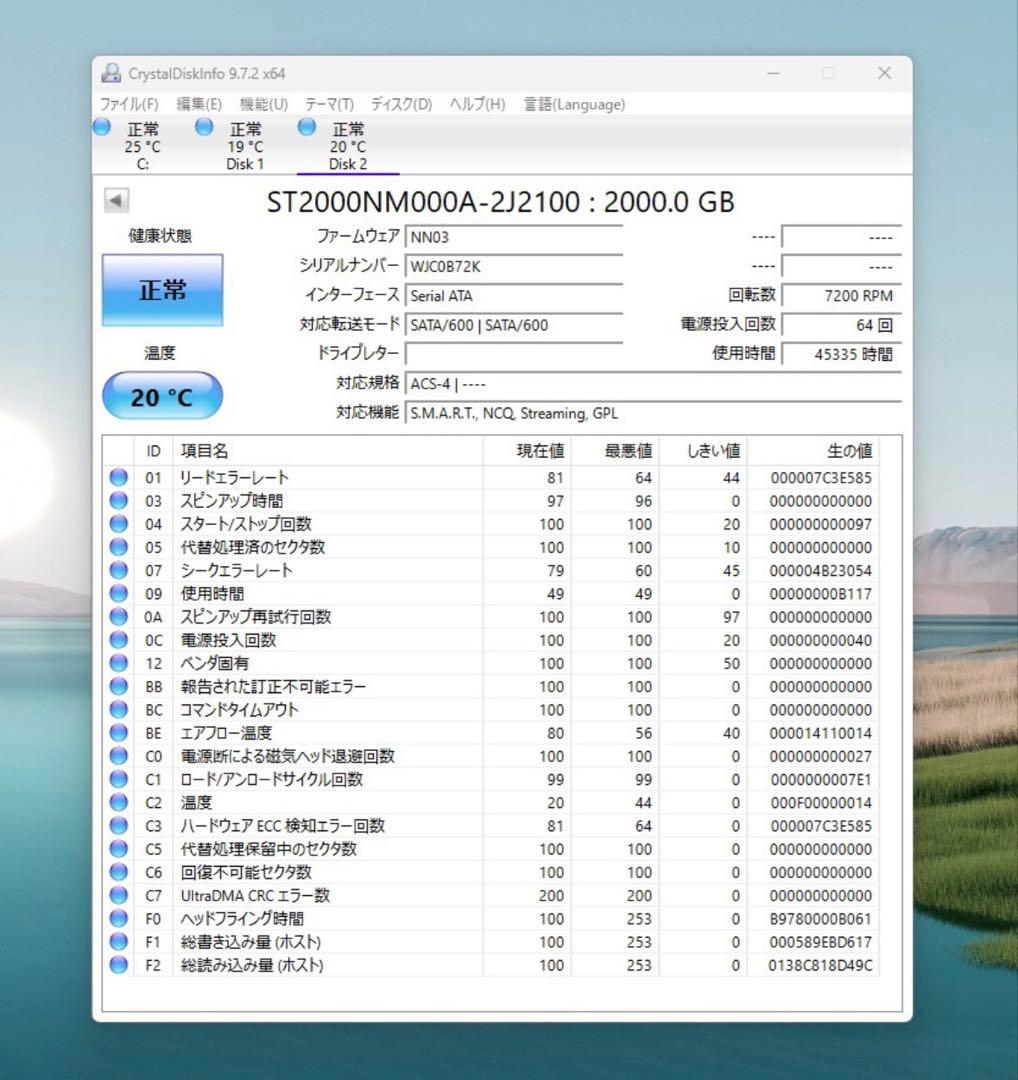
Task: Click the 対応機能 field with S.M.A.R.T., NCQ
Action: (653, 413)
